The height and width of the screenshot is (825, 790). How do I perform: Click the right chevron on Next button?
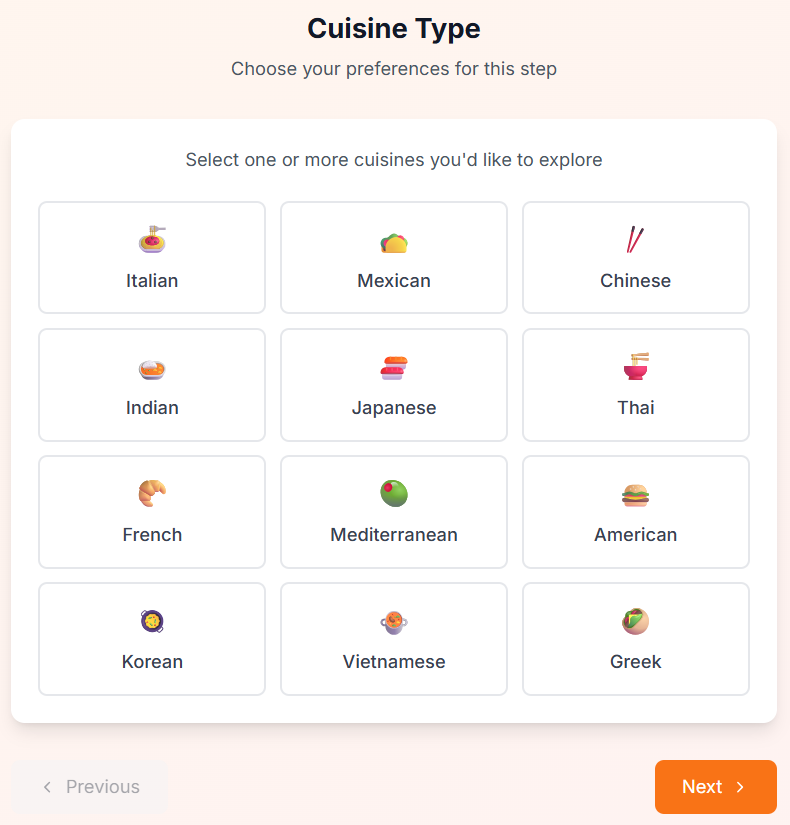(x=741, y=787)
